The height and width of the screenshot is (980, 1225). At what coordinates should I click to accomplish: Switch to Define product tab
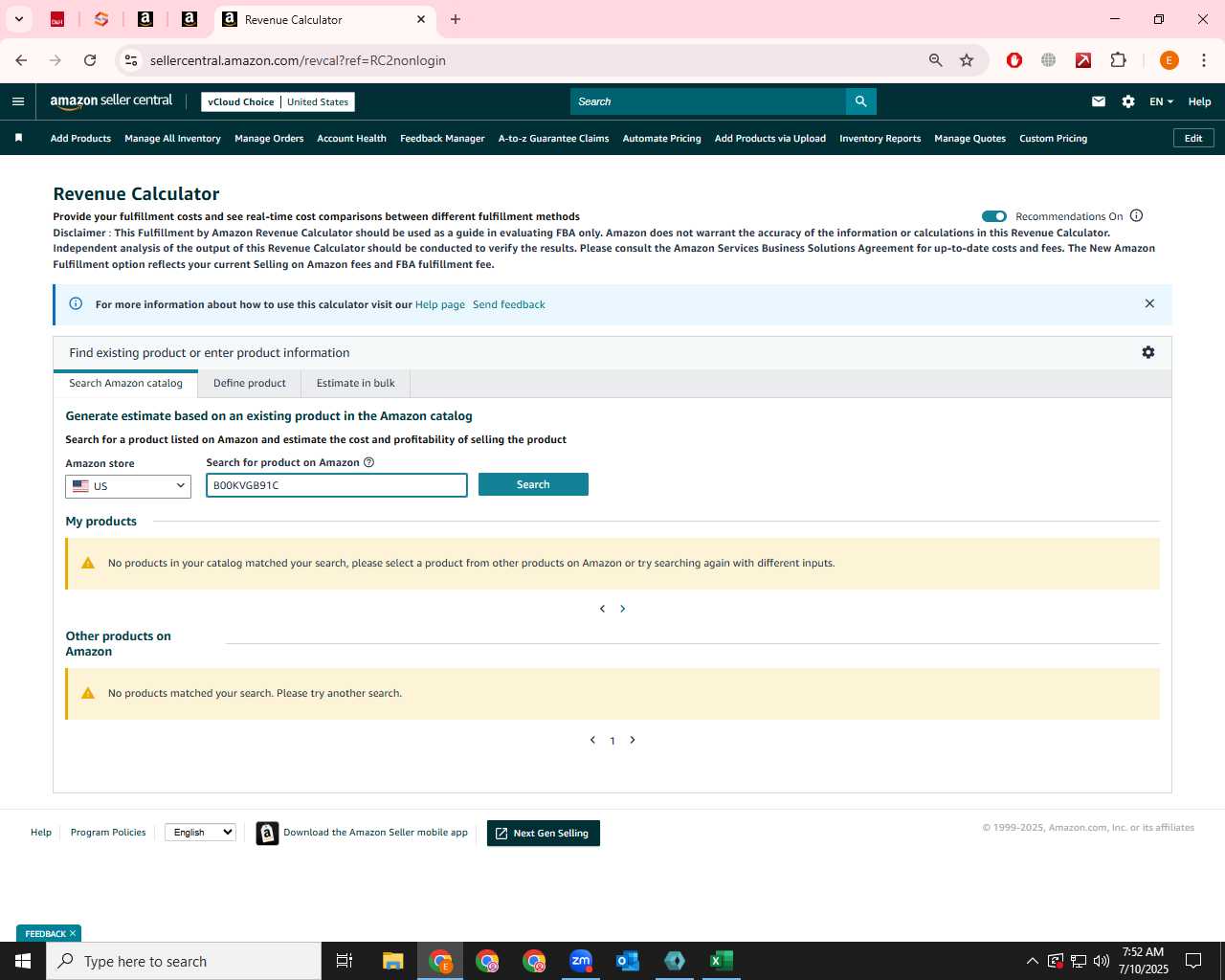[x=249, y=383]
